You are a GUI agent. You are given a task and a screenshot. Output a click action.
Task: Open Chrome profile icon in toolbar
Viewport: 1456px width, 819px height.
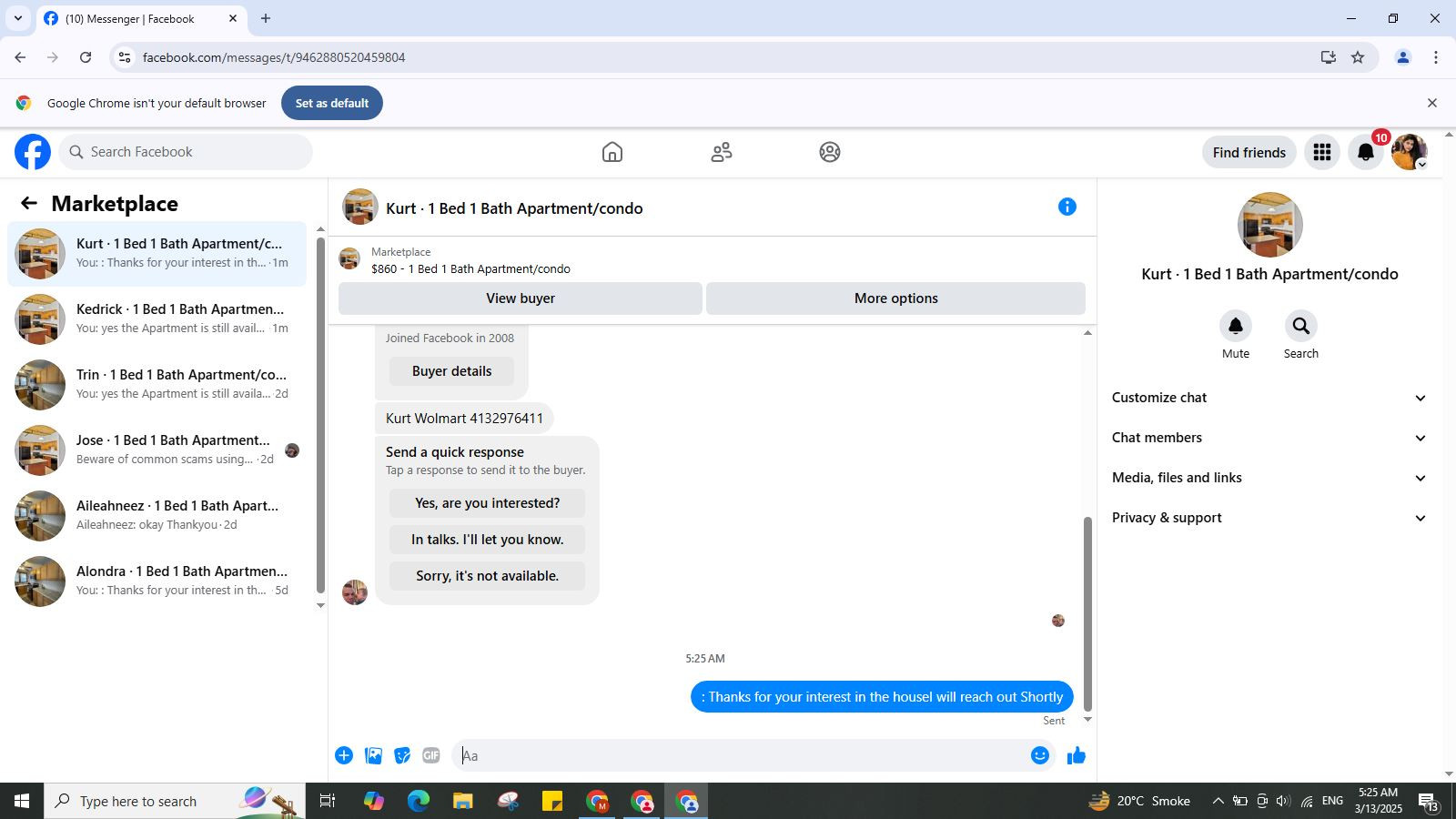1403,57
